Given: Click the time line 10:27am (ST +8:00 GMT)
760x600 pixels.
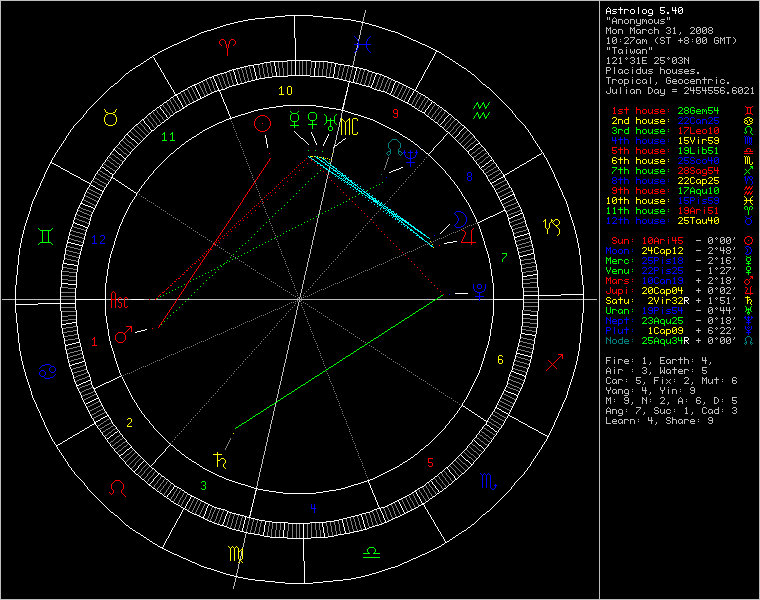Looking at the screenshot, I should point(671,41).
